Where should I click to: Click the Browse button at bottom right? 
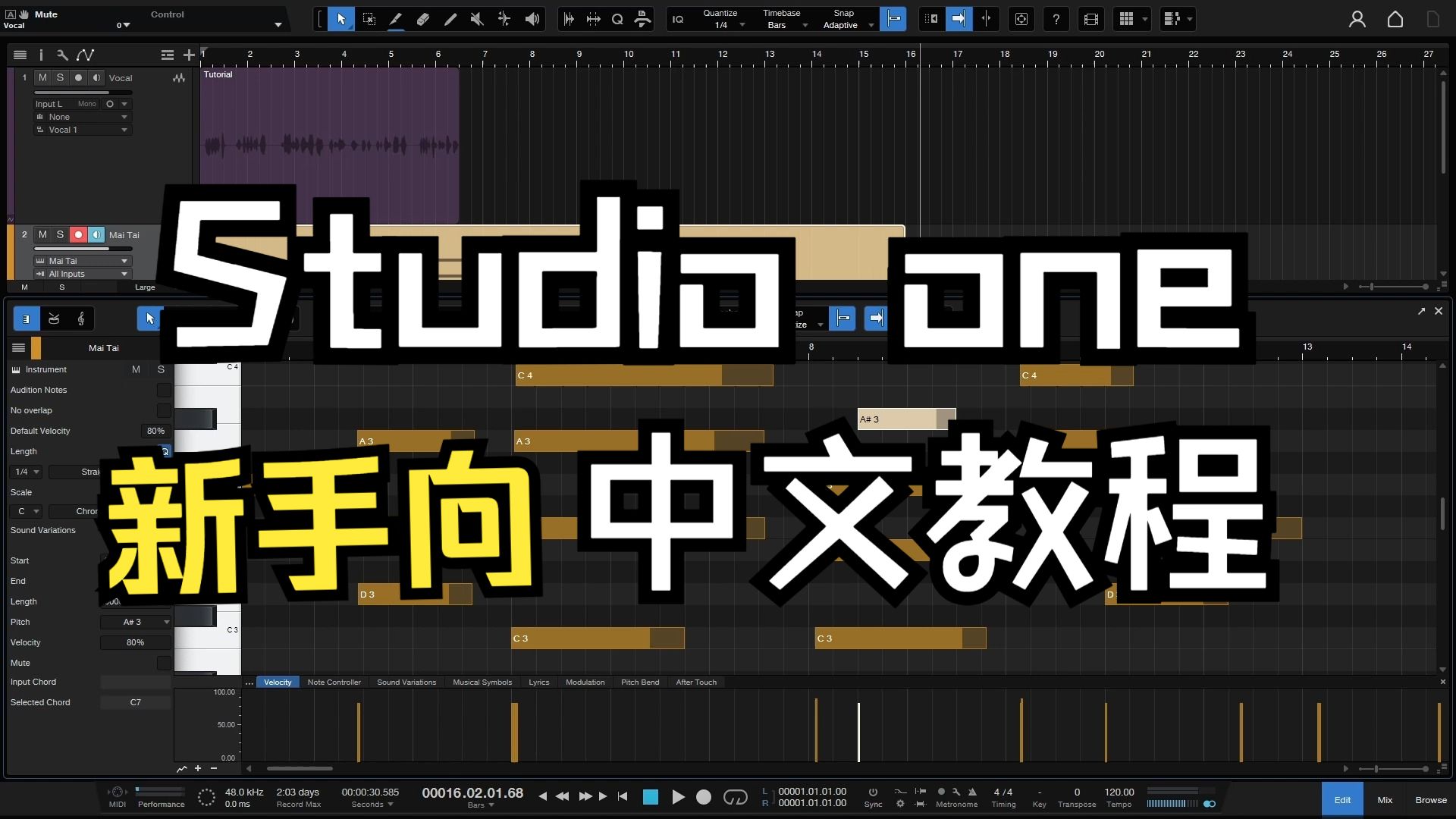(x=1430, y=799)
